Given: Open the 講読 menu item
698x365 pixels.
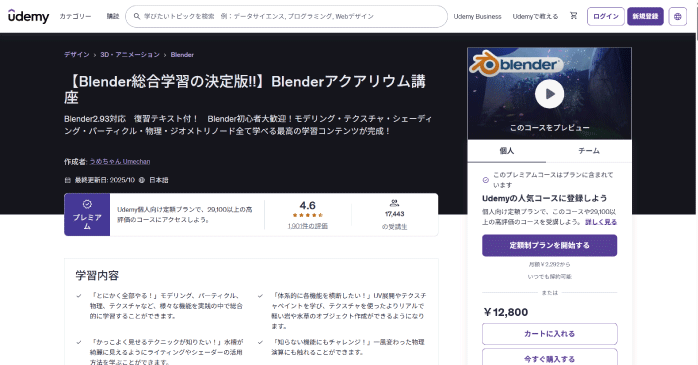Looking at the screenshot, I should click(113, 16).
